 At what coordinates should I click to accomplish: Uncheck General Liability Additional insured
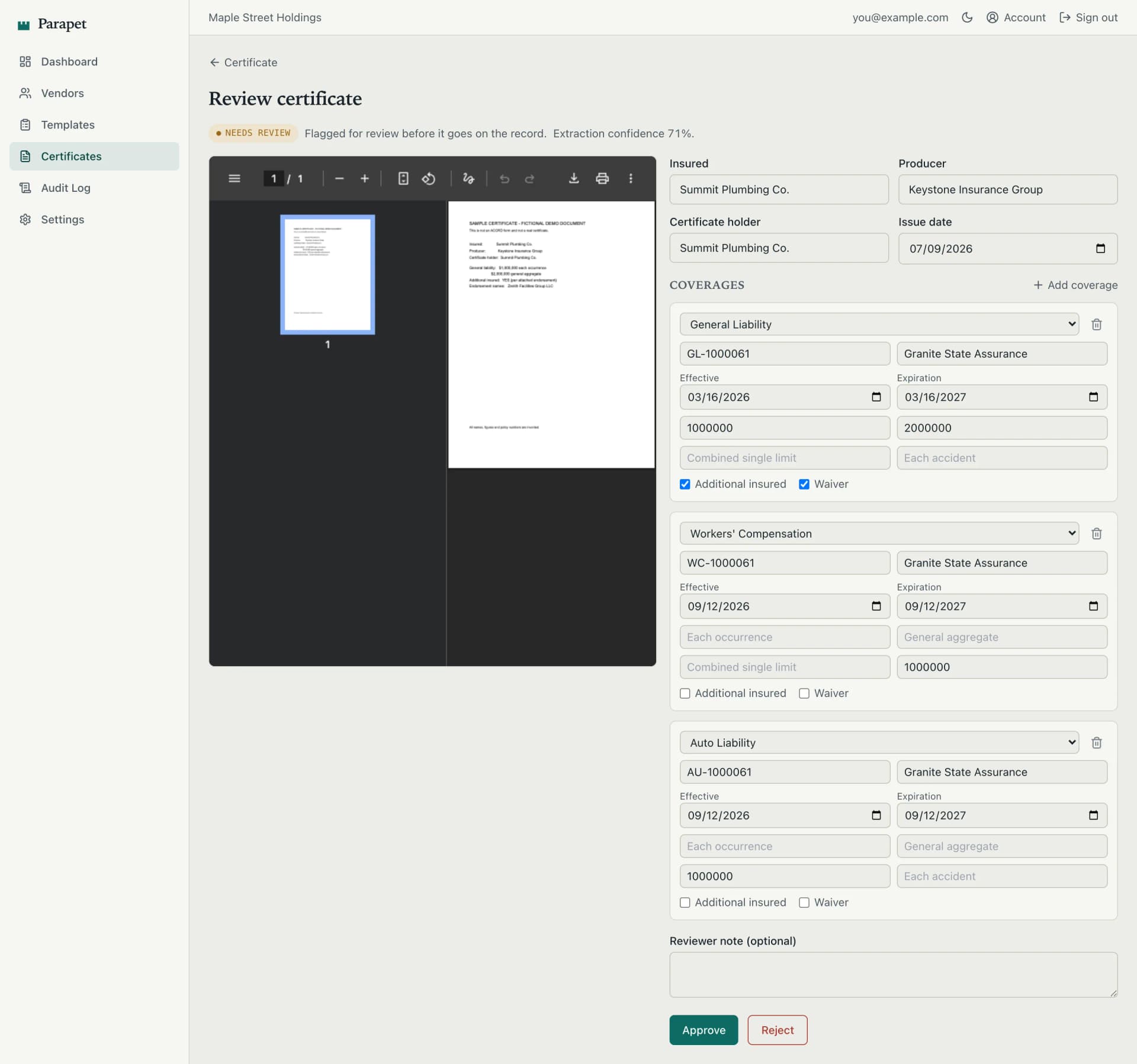click(685, 484)
